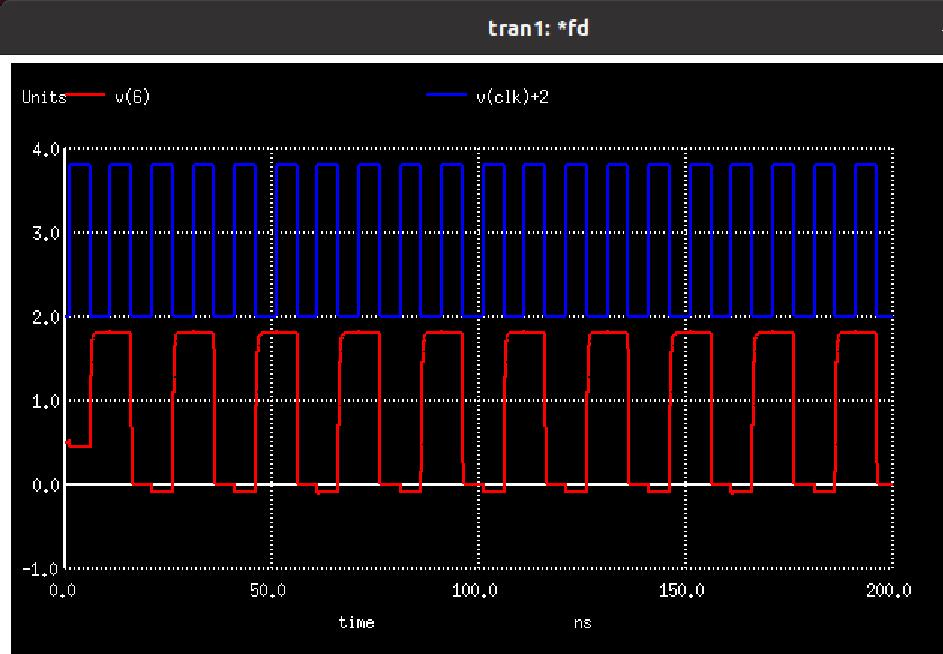Click the 'Units' label
Screen dimensions: 943x654
[x=43, y=97]
